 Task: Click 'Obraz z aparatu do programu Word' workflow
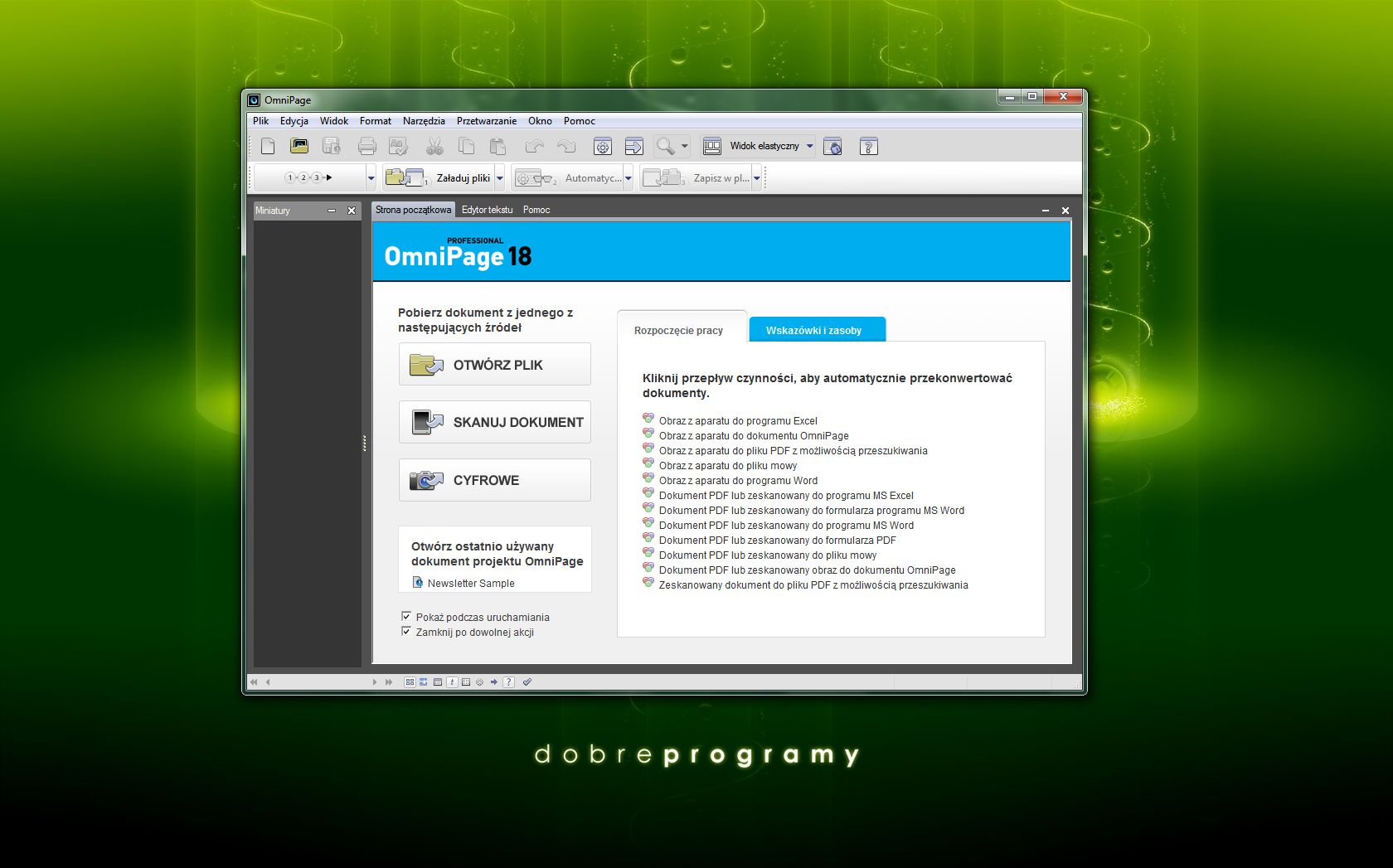tap(738, 480)
